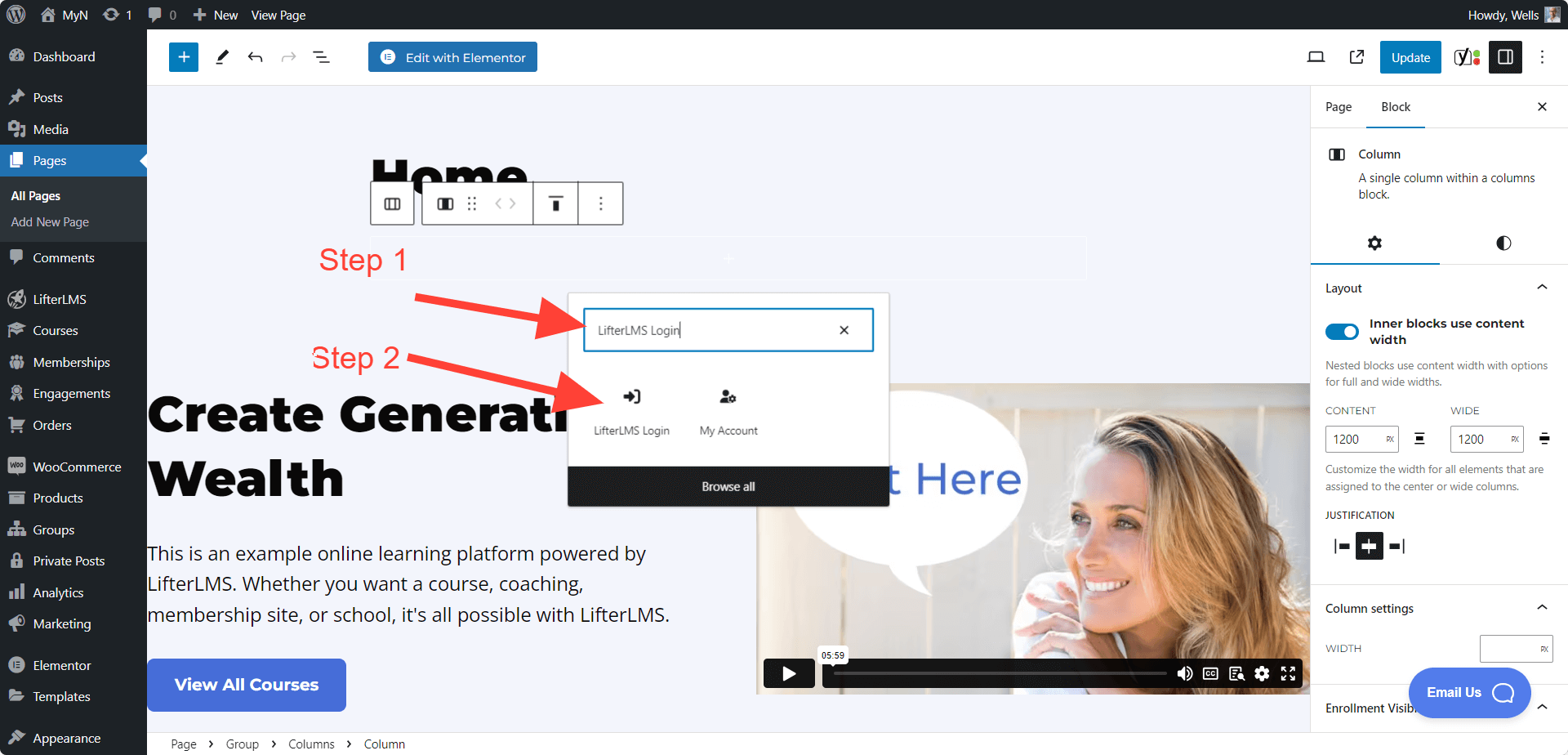Click the Update button
This screenshot has width=1568, height=755.
[1410, 57]
